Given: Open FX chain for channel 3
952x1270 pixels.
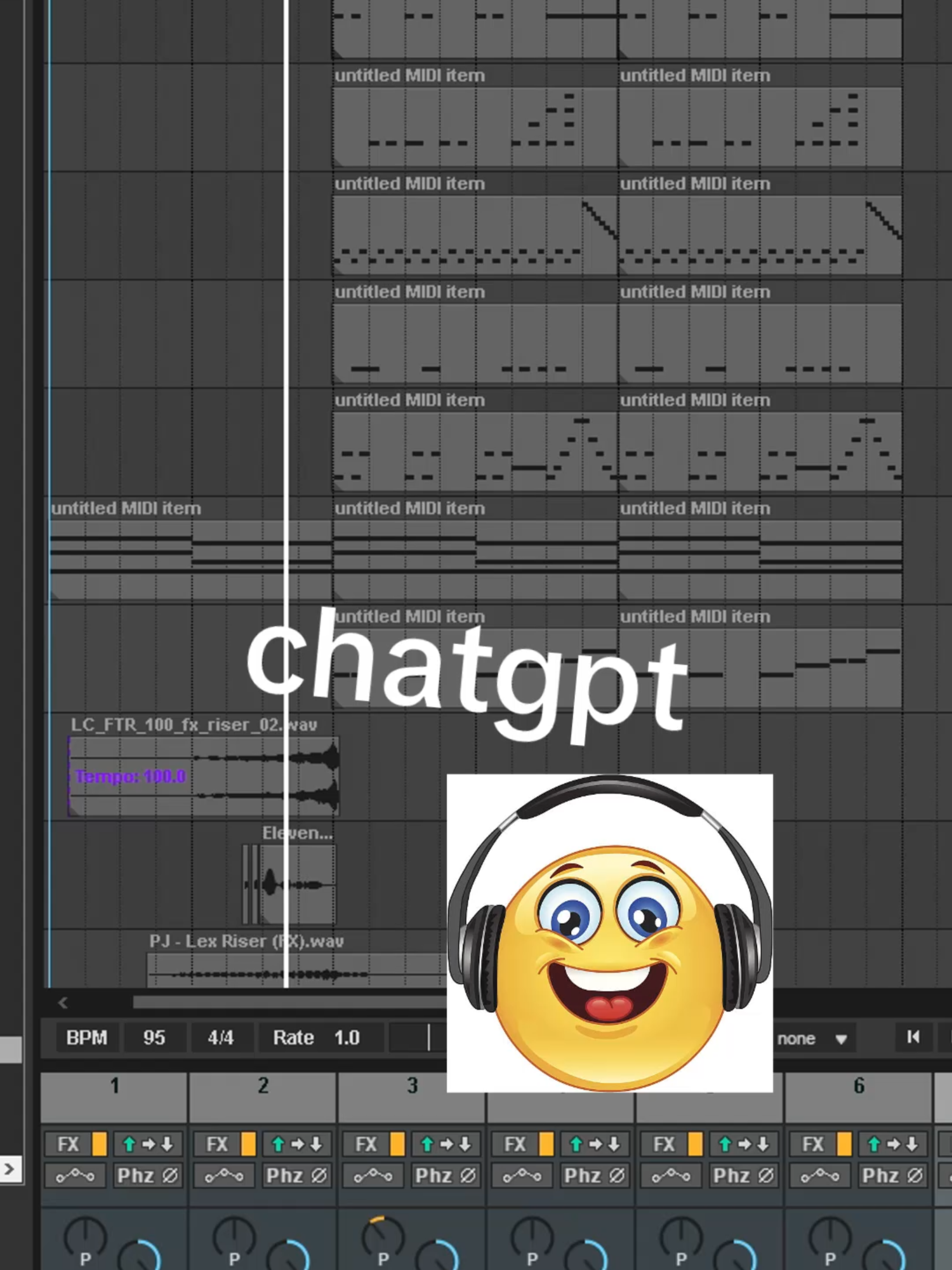Looking at the screenshot, I should coord(366,1144).
